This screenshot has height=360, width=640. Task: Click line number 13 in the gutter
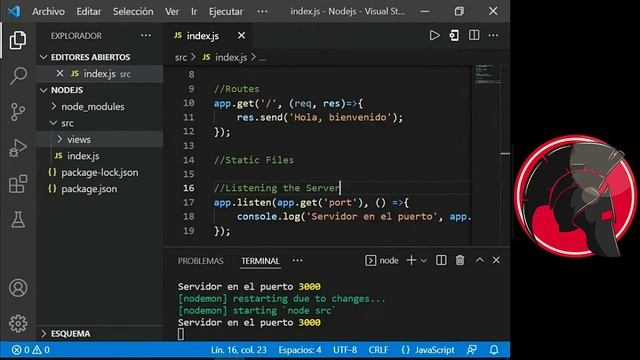pos(189,146)
